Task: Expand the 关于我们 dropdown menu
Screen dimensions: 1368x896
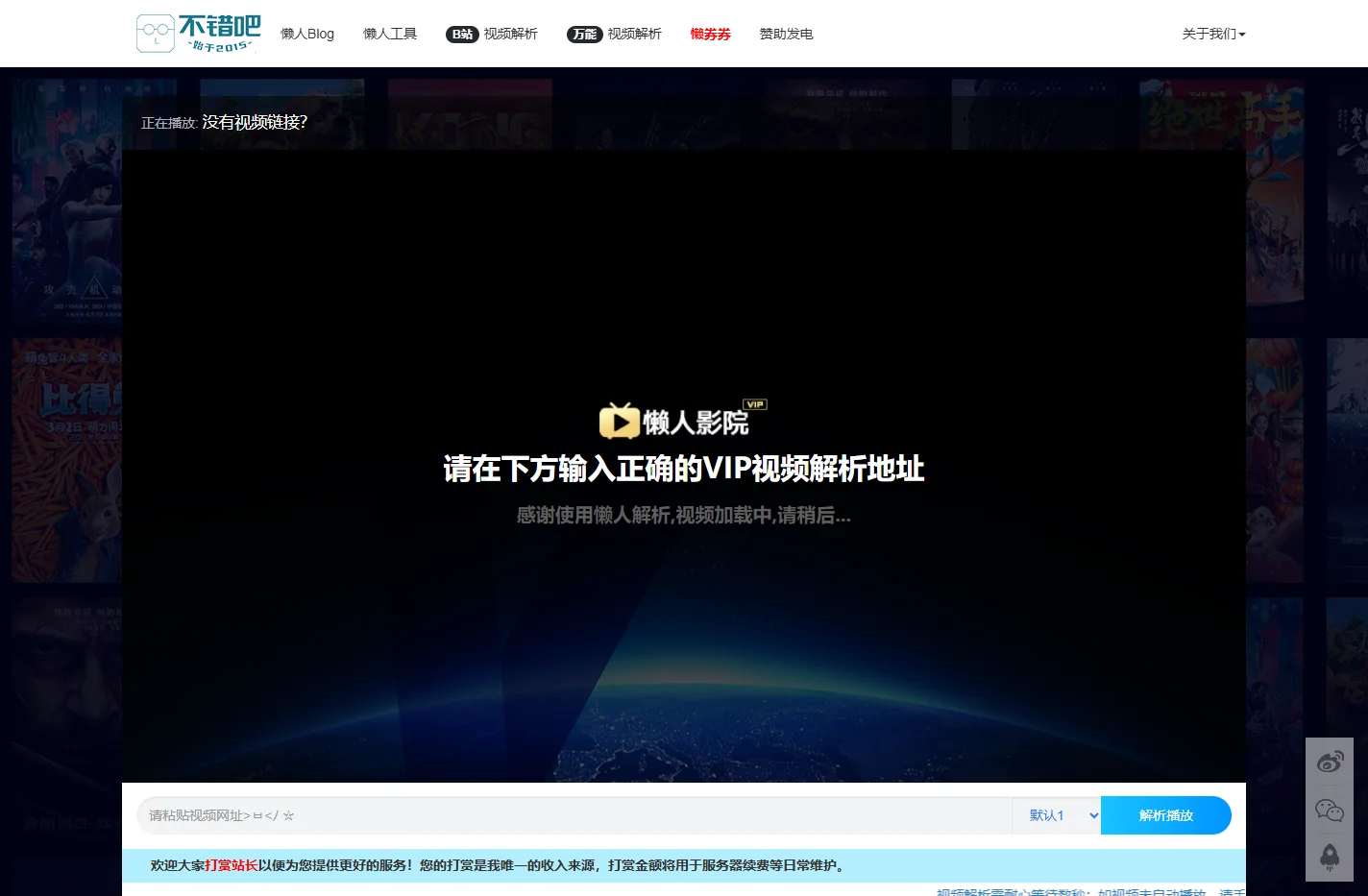Action: pyautogui.click(x=1213, y=34)
